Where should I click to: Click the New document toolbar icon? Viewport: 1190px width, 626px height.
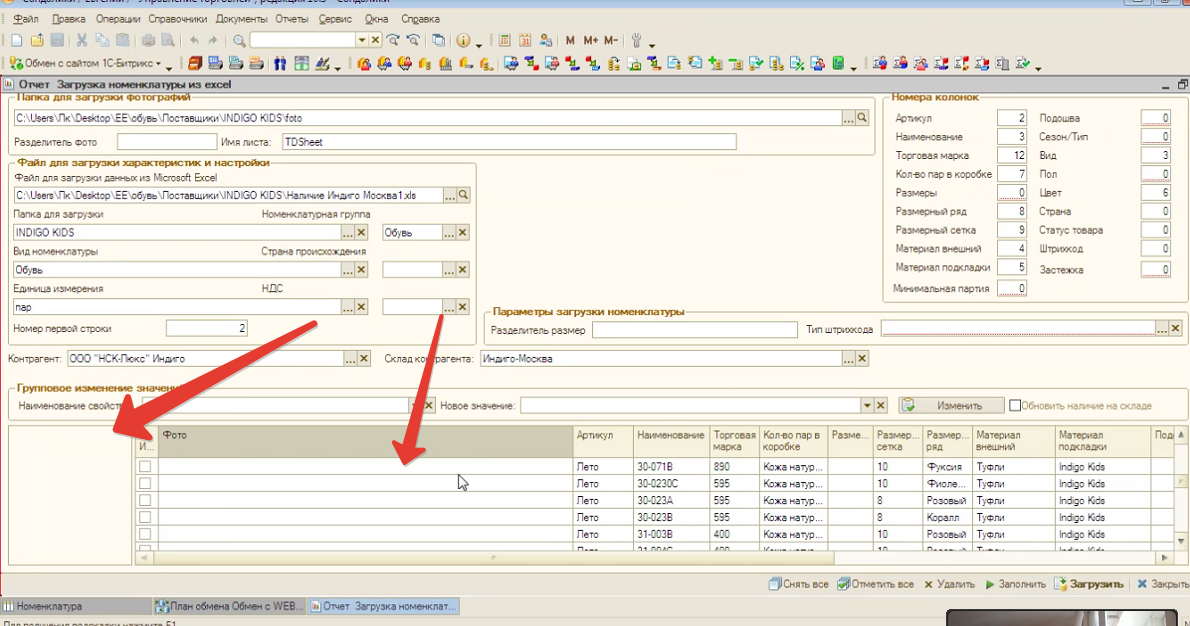[16, 41]
